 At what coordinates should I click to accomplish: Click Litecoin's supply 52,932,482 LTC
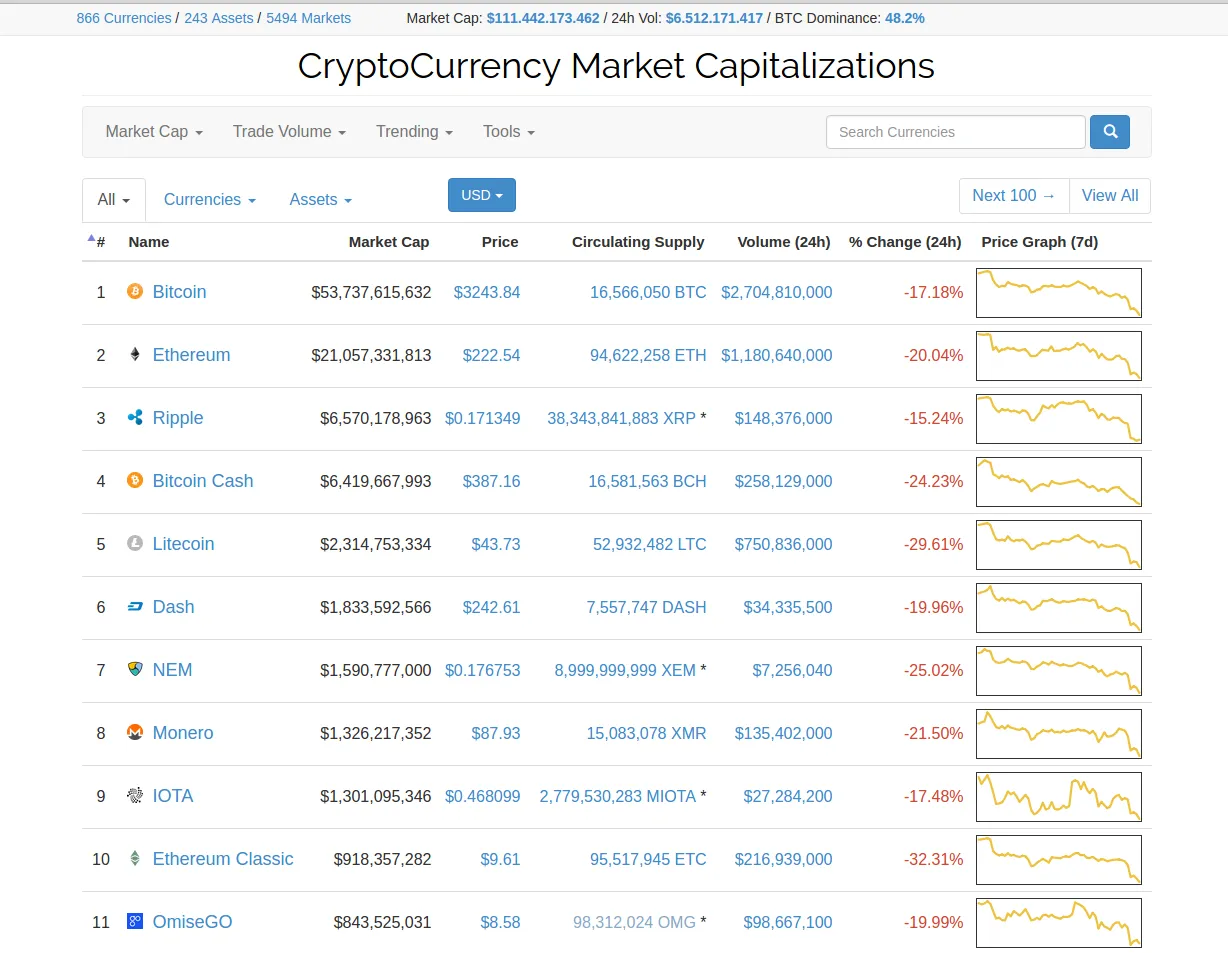[x=650, y=544]
